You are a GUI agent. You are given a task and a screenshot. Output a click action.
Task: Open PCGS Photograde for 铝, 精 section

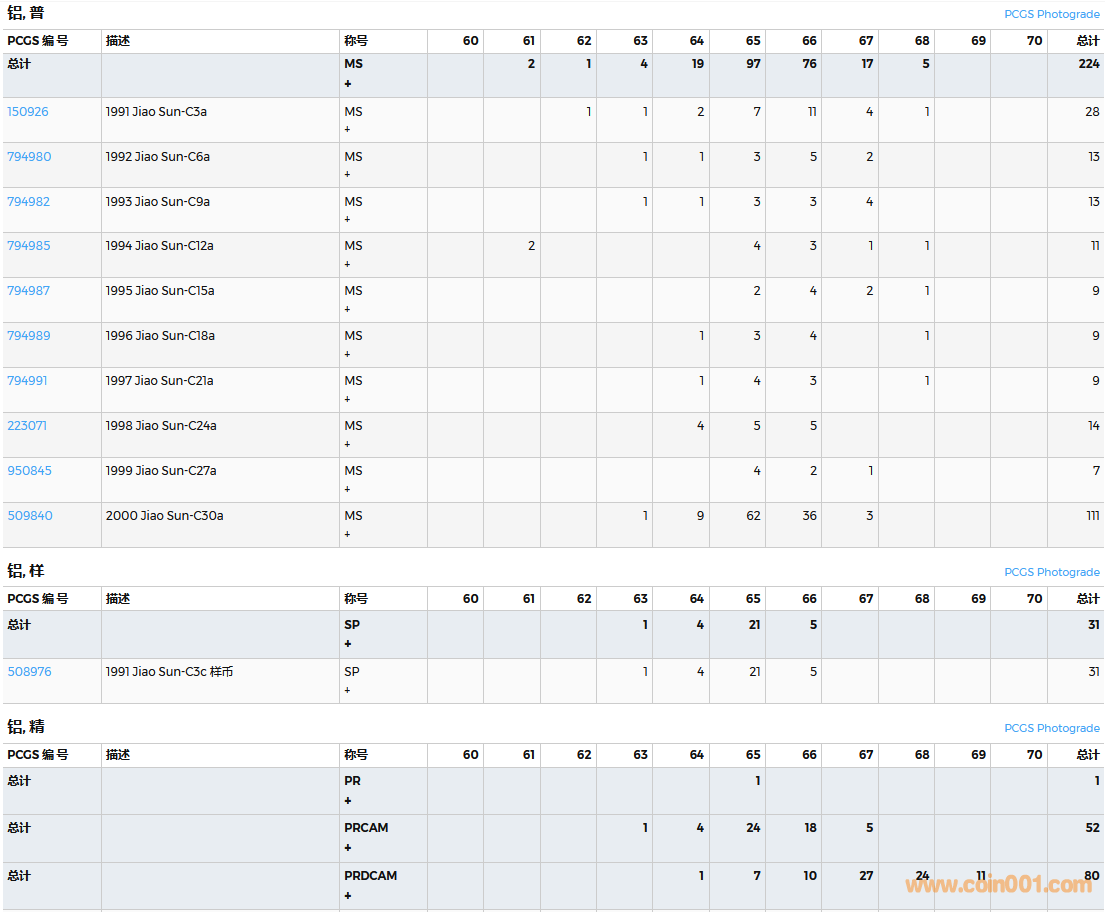pos(1051,729)
